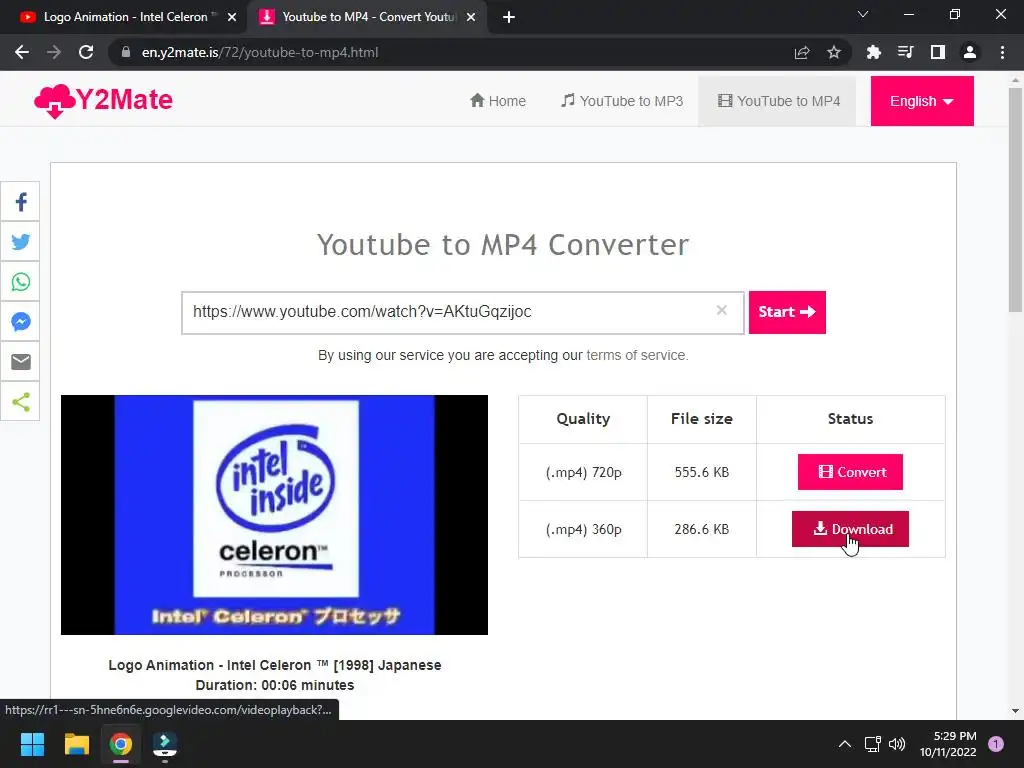
Task: Open the Extensions puzzle icon
Action: [x=873, y=52]
